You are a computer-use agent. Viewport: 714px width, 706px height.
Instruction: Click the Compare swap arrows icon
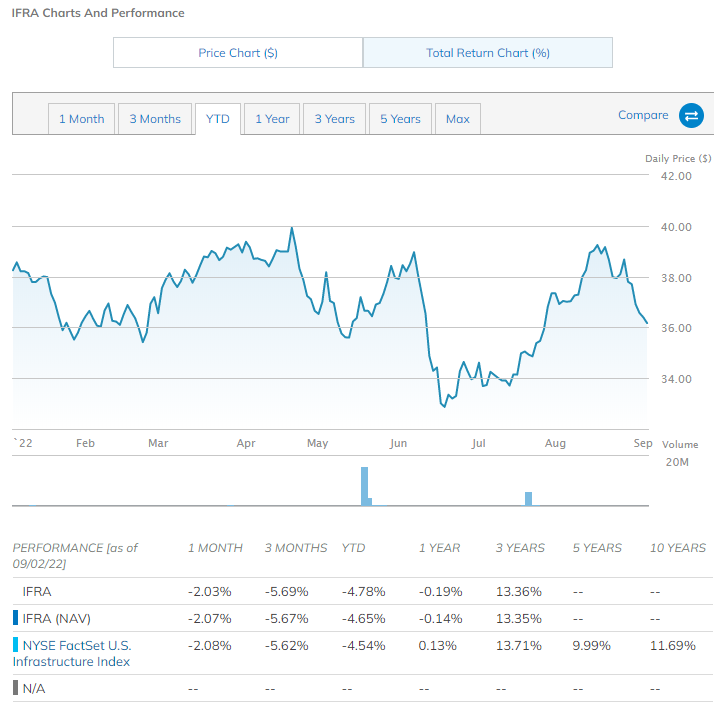coord(691,116)
